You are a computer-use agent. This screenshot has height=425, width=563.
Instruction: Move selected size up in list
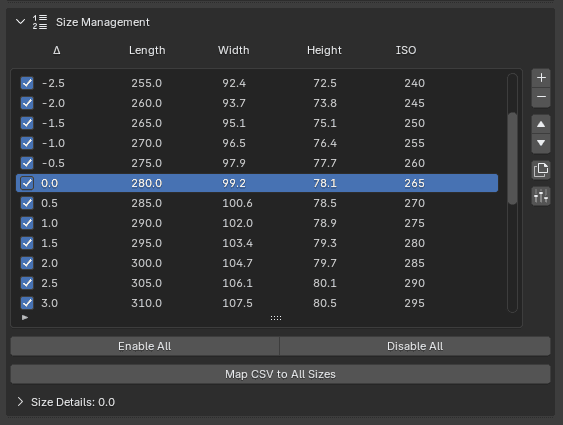[541, 125]
